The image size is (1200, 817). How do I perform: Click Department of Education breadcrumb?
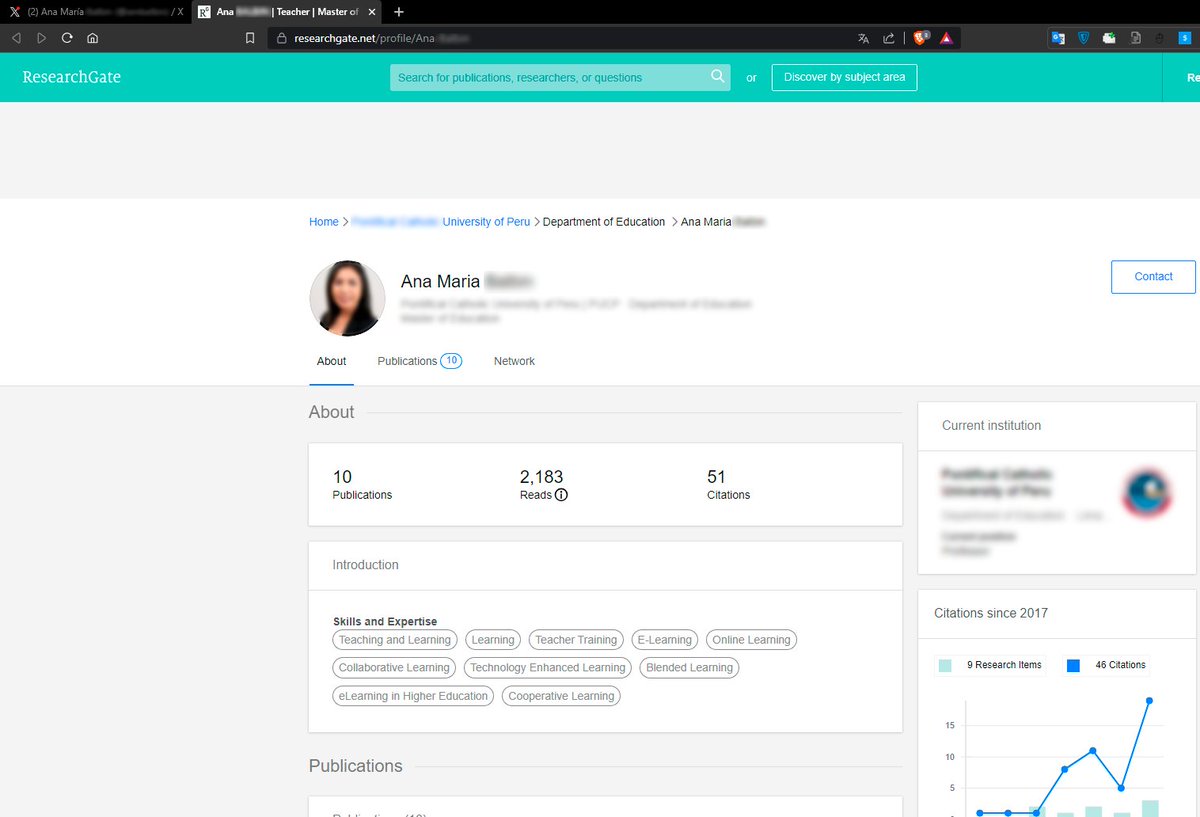click(604, 222)
